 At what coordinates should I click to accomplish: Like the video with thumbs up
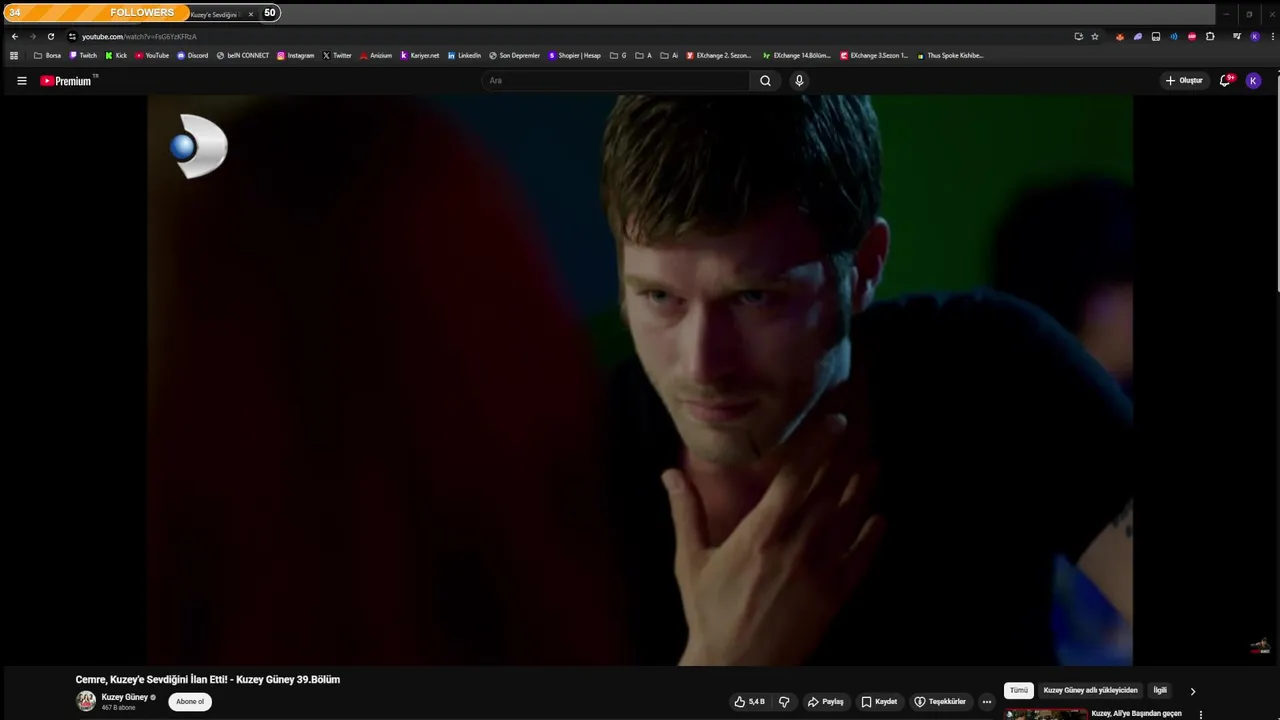750,702
